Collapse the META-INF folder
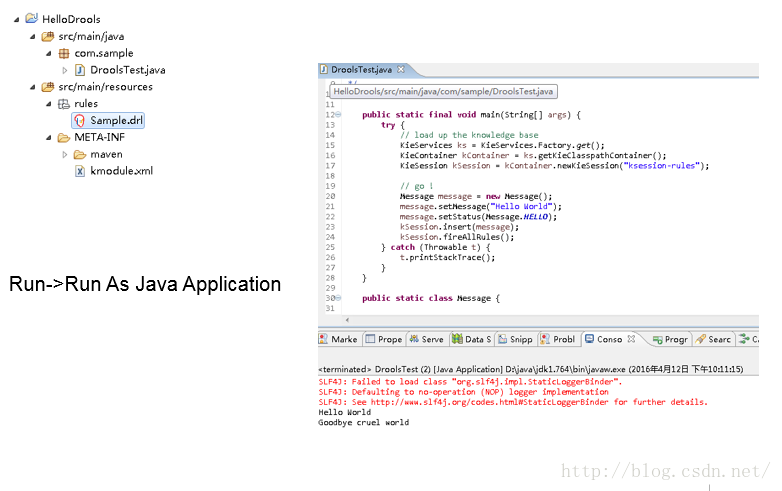782x491 pixels. (48, 138)
